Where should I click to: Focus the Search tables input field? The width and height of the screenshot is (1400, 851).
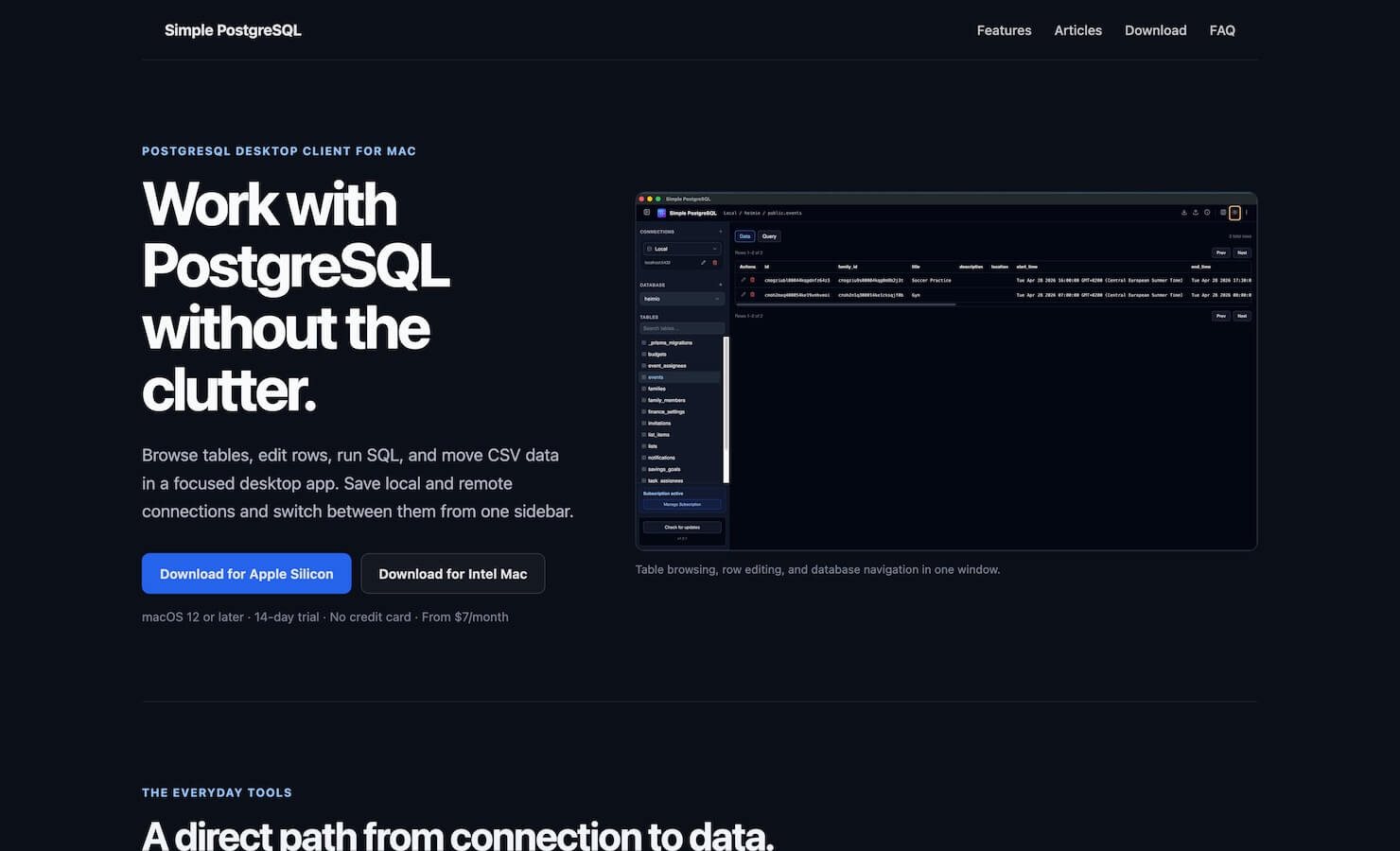pos(682,328)
